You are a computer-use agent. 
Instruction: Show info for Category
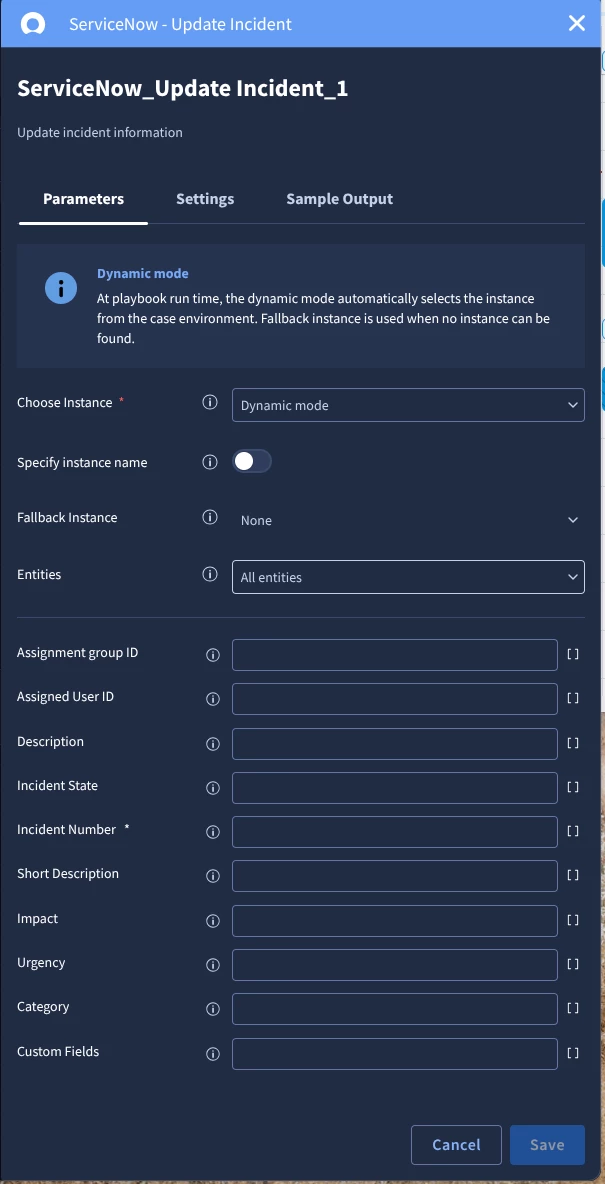coord(213,1009)
